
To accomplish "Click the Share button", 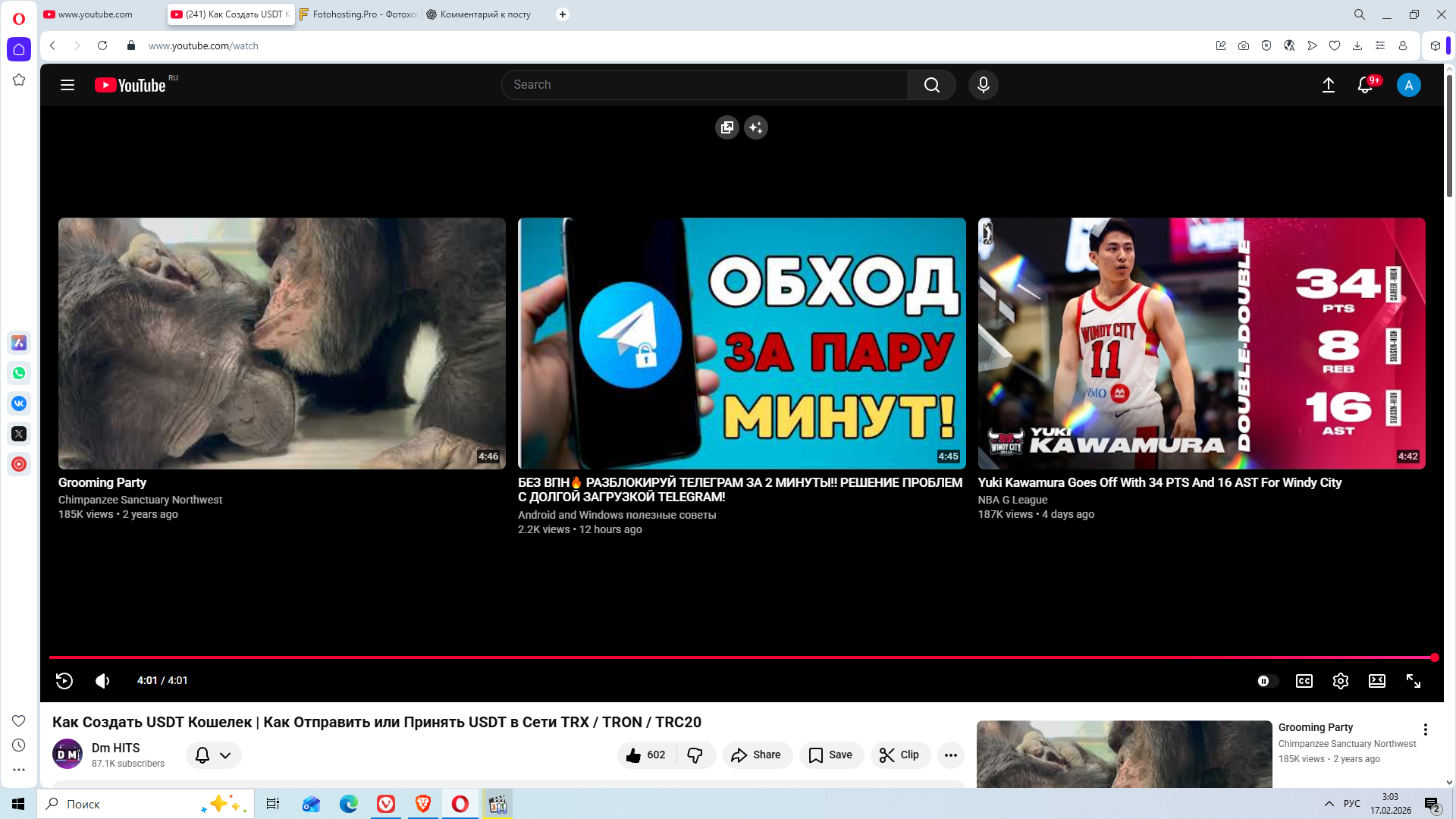I will click(756, 755).
